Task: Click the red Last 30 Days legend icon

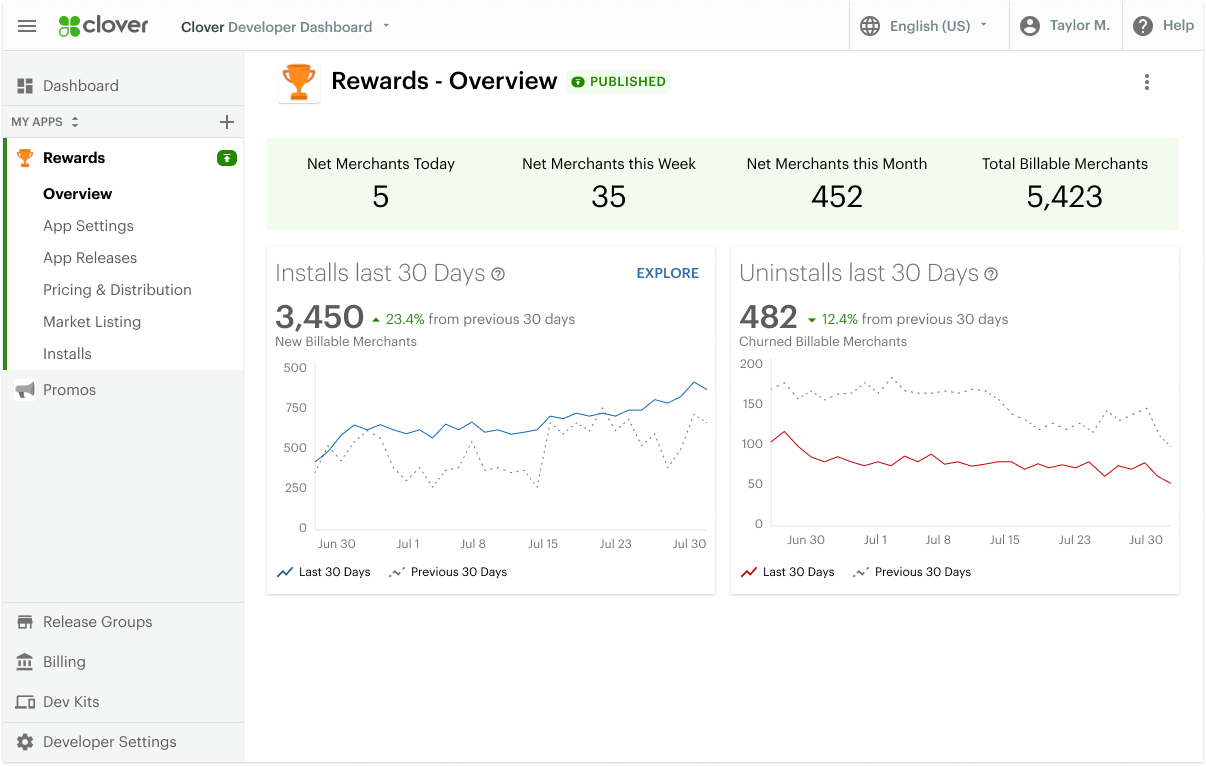Action: point(749,572)
